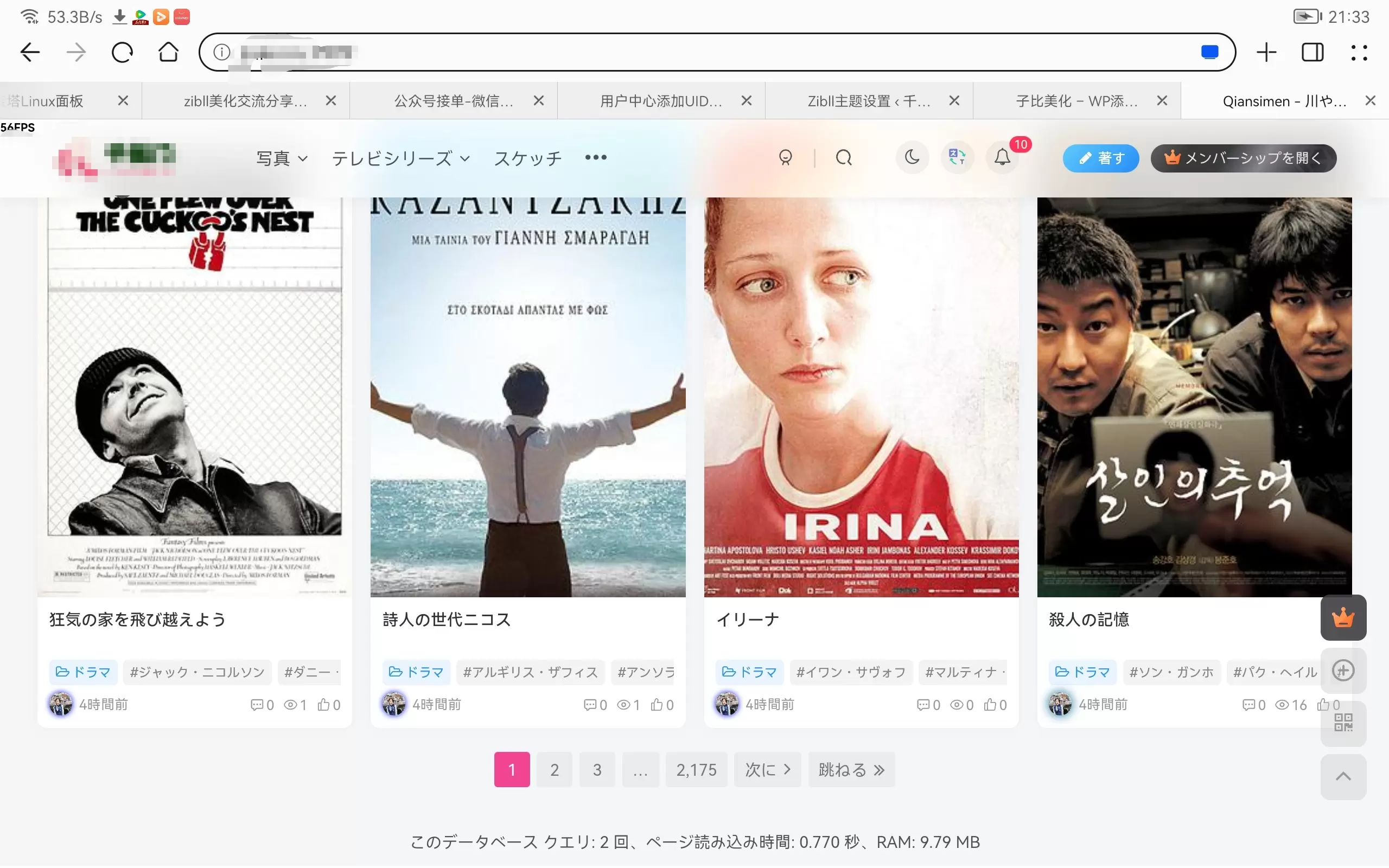Viewport: 1389px width, 868px height.
Task: Show the QR code from the sidebar
Action: (x=1343, y=723)
